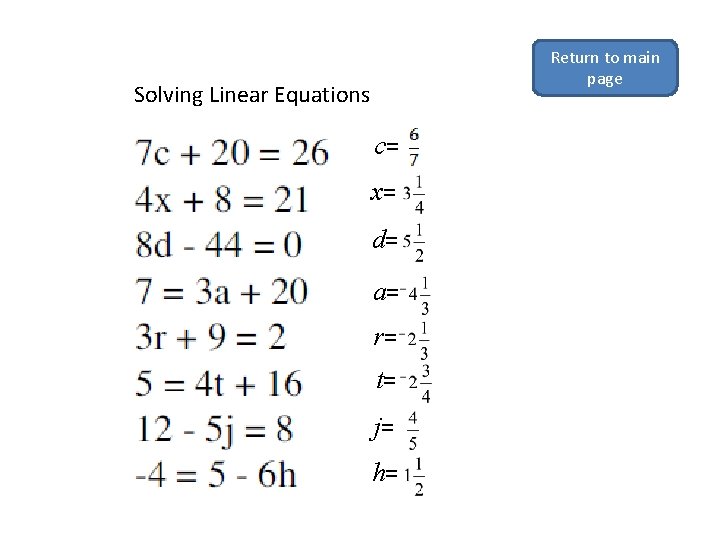This screenshot has width=720, height=540.
Task: Select the answer j = 4/5
Action: coord(396,430)
